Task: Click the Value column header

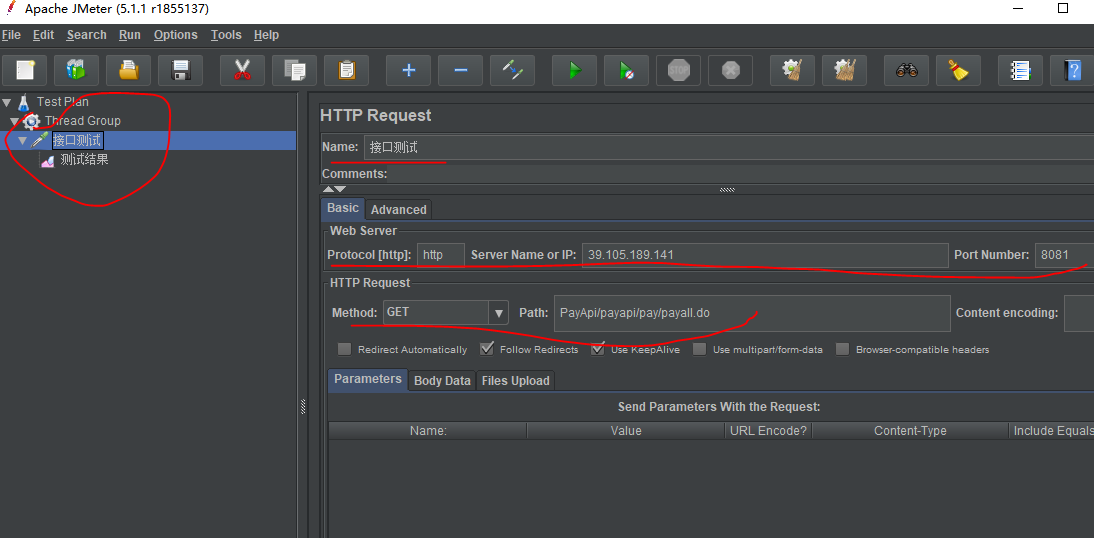Action: (626, 431)
